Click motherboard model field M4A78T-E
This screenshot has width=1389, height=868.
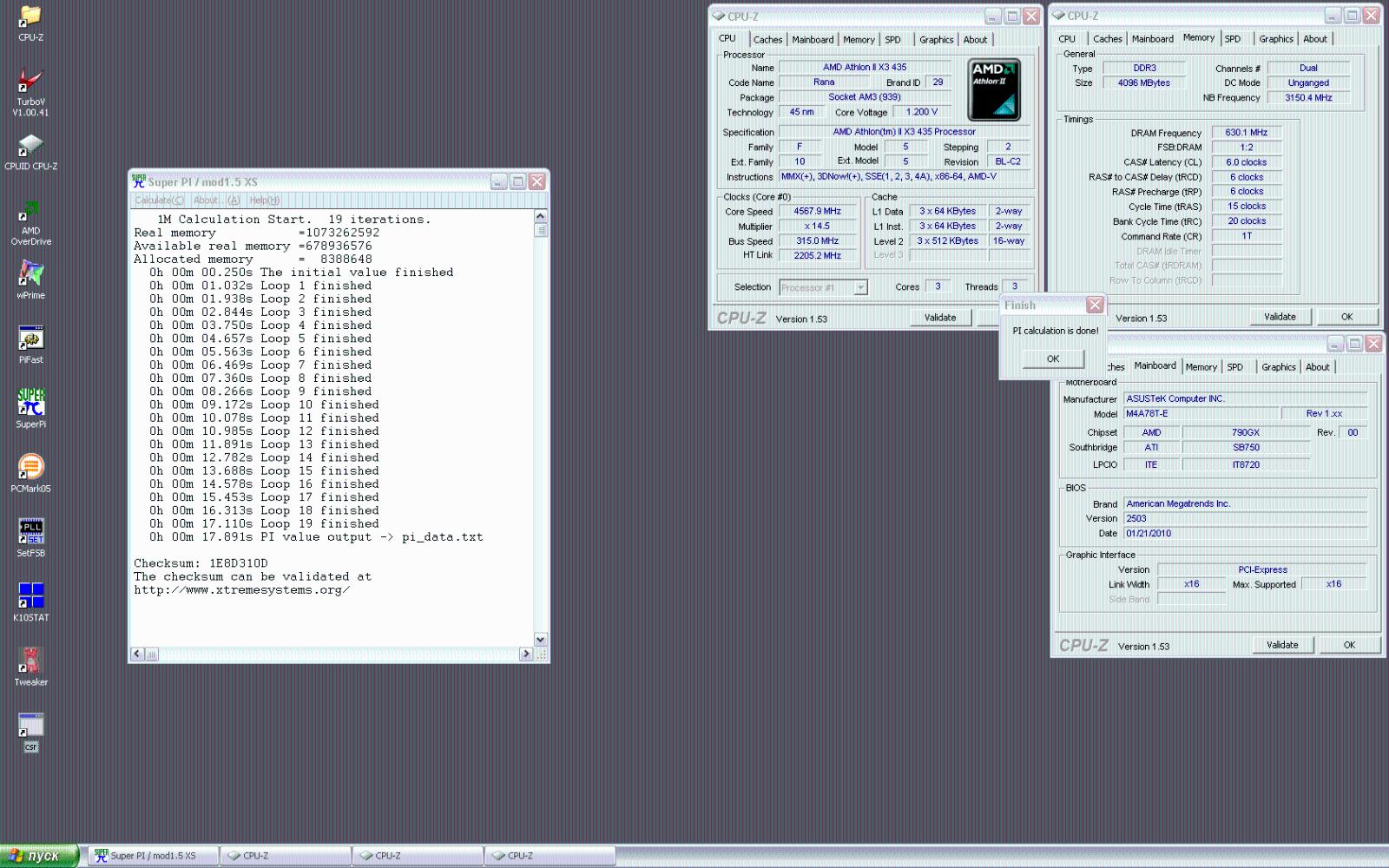[x=1200, y=414]
